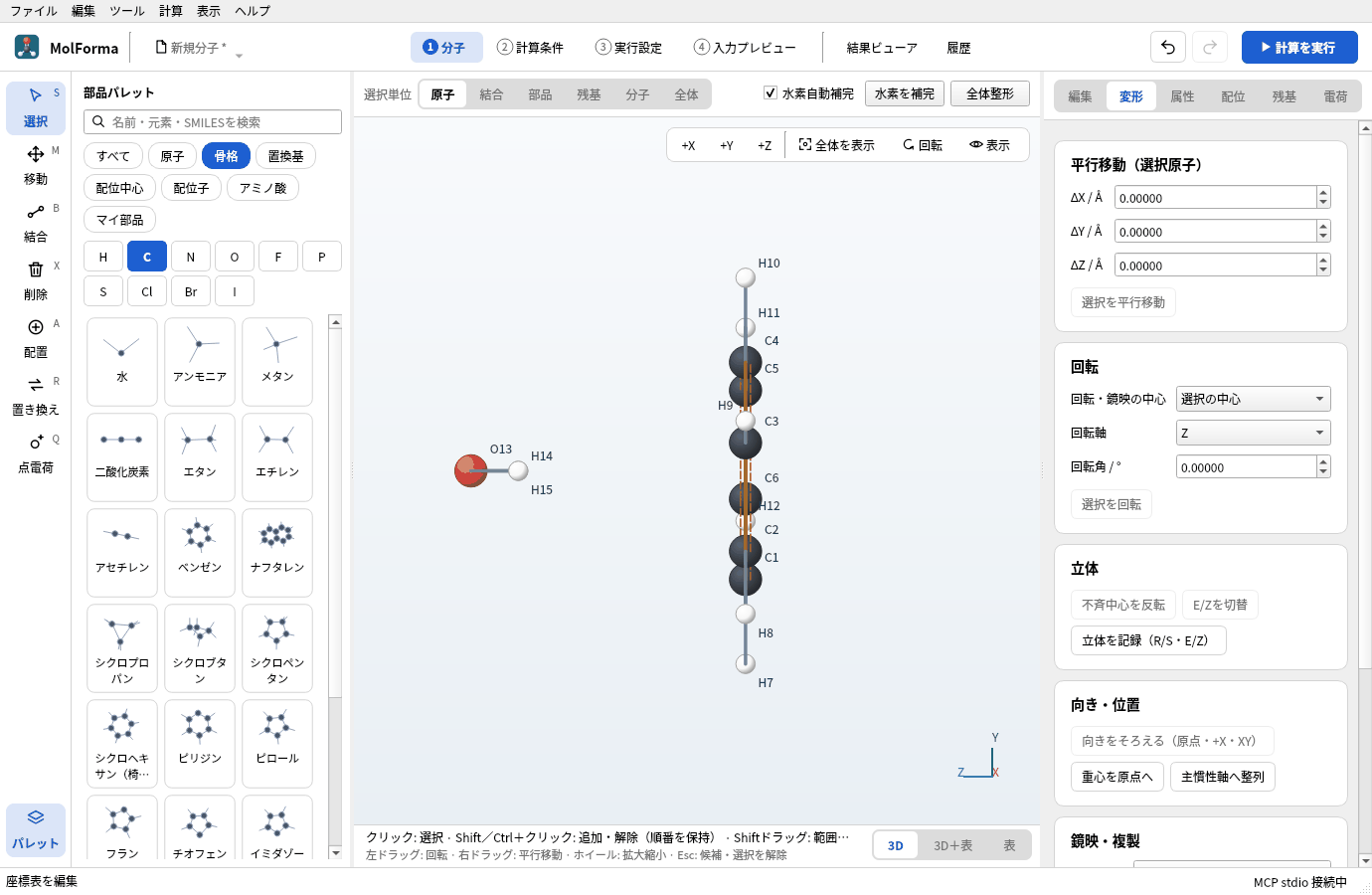Choose the 結合 (bond) tool

point(36,223)
